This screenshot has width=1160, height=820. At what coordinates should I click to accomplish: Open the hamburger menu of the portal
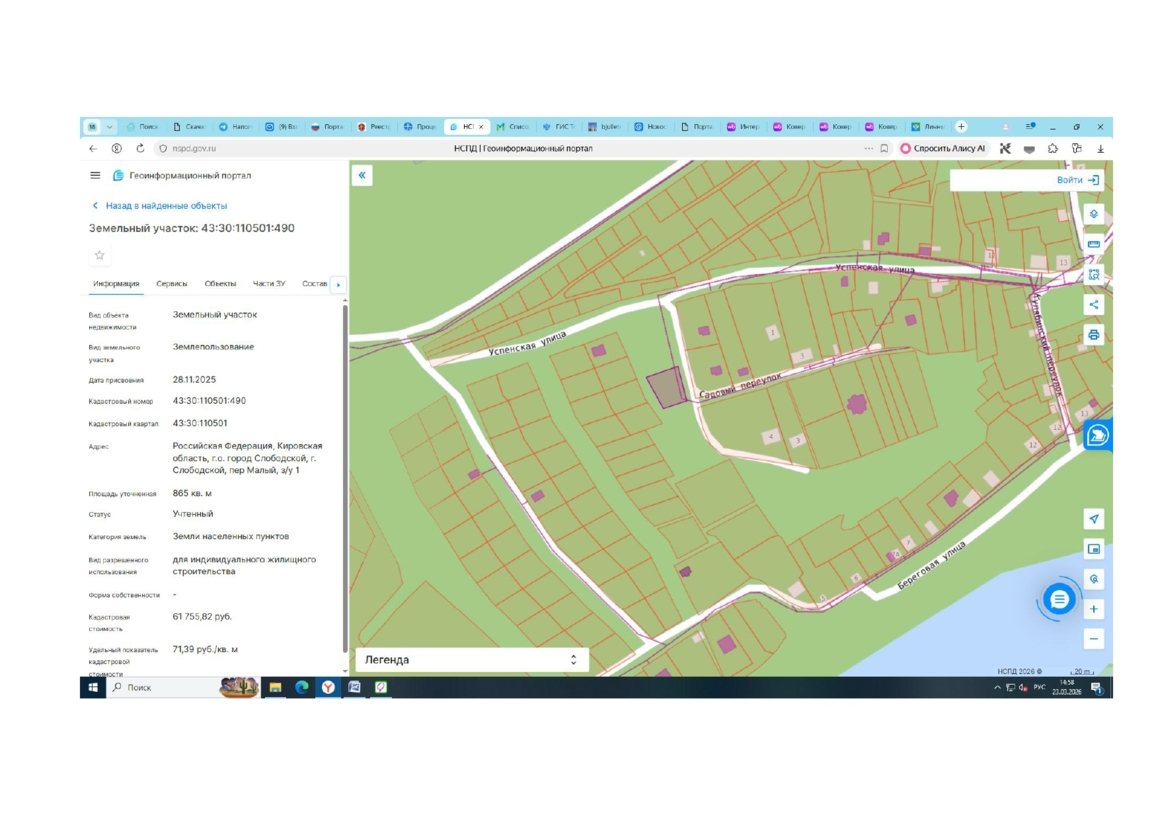coord(95,175)
